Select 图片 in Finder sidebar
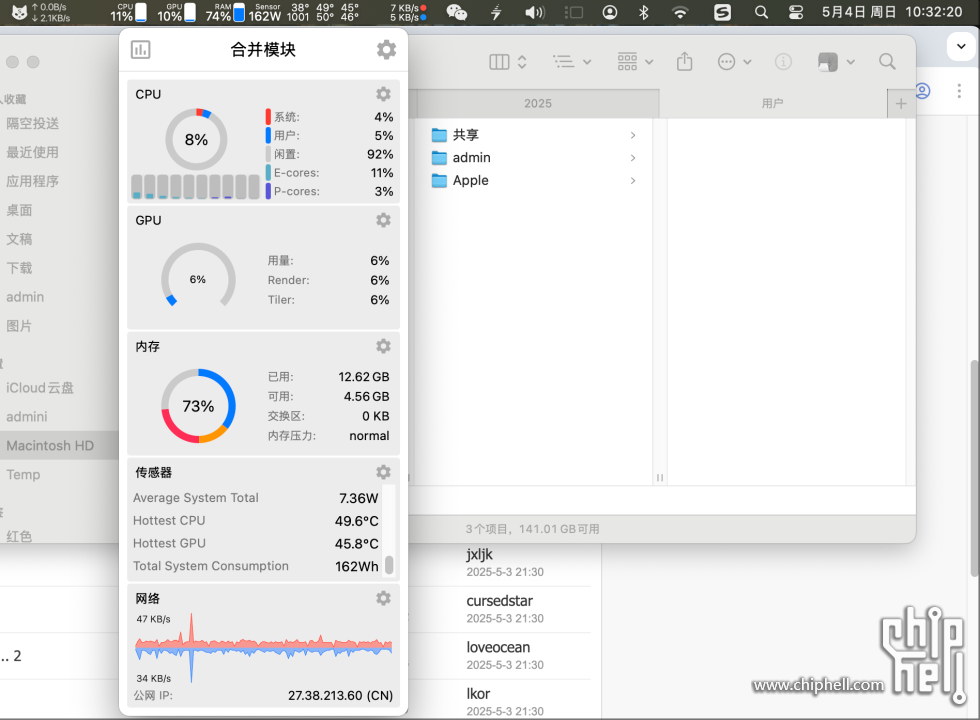 pos(19,326)
